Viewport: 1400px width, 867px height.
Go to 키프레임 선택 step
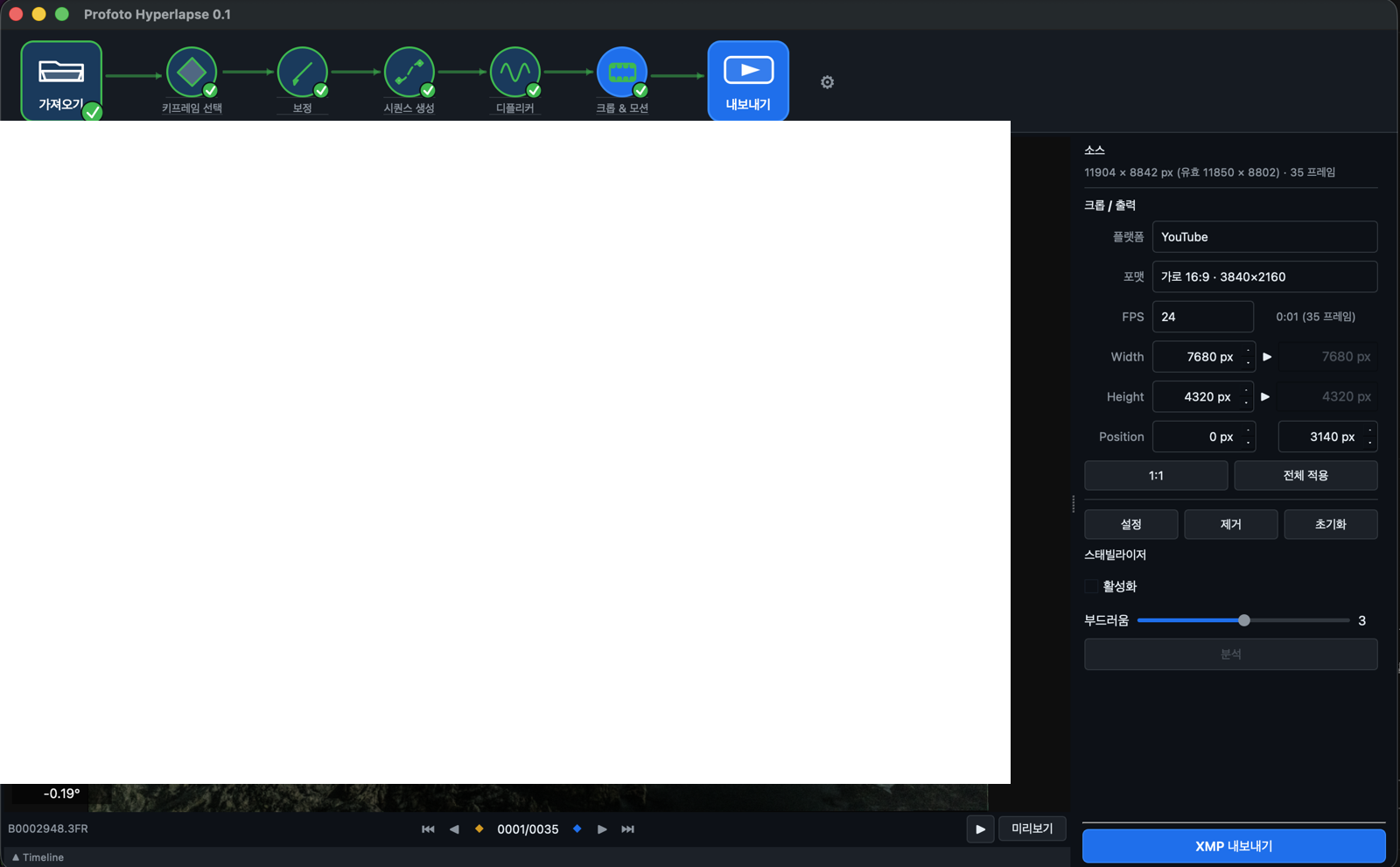click(x=192, y=80)
